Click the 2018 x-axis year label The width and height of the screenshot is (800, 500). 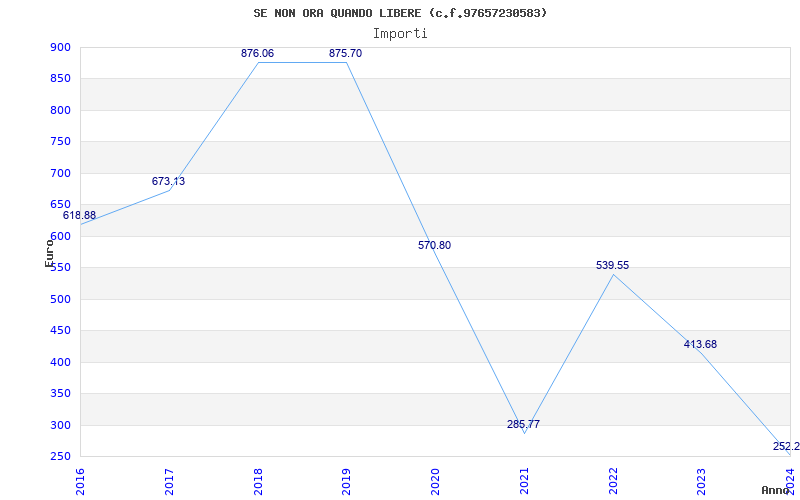(x=258, y=482)
